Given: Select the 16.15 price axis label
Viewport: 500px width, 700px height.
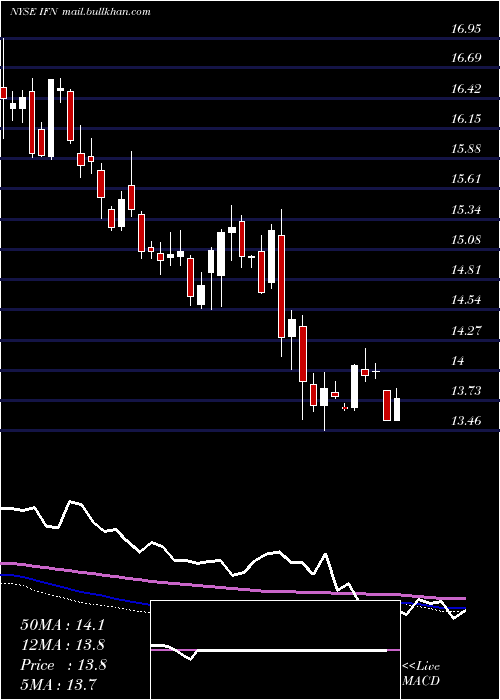Looking at the screenshot, I should point(466,118).
